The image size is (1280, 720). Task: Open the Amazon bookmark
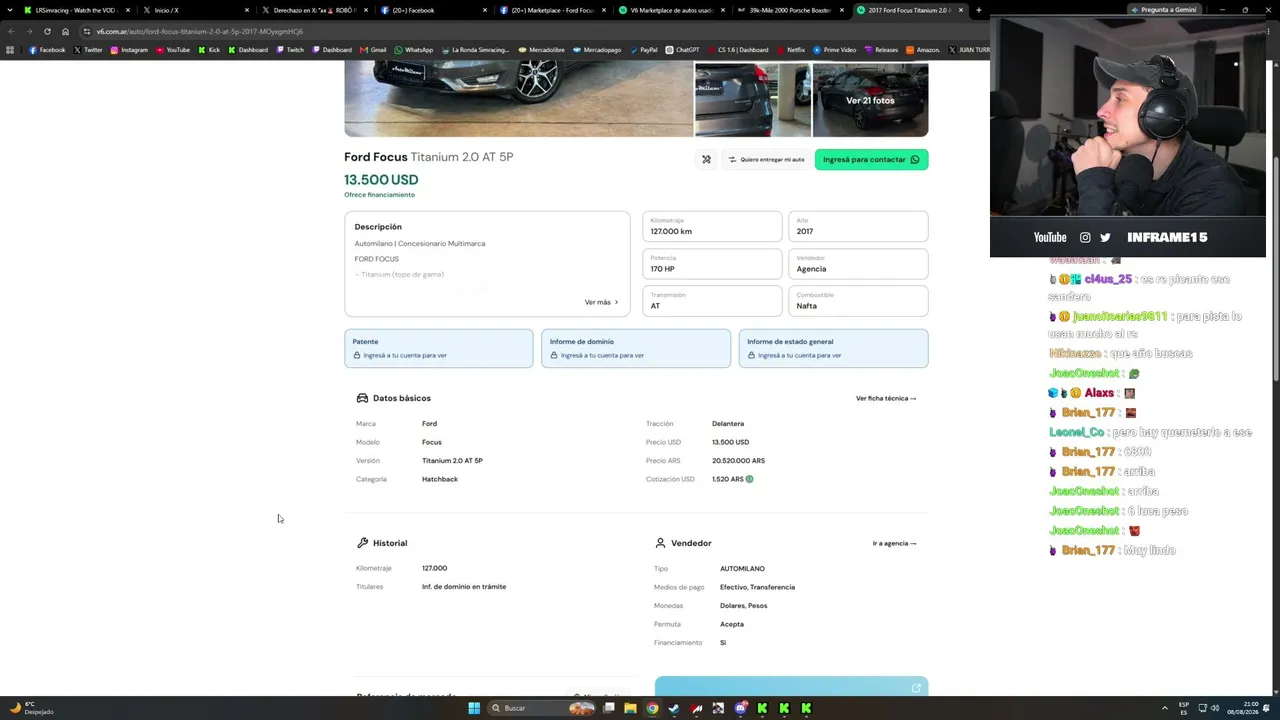923,50
